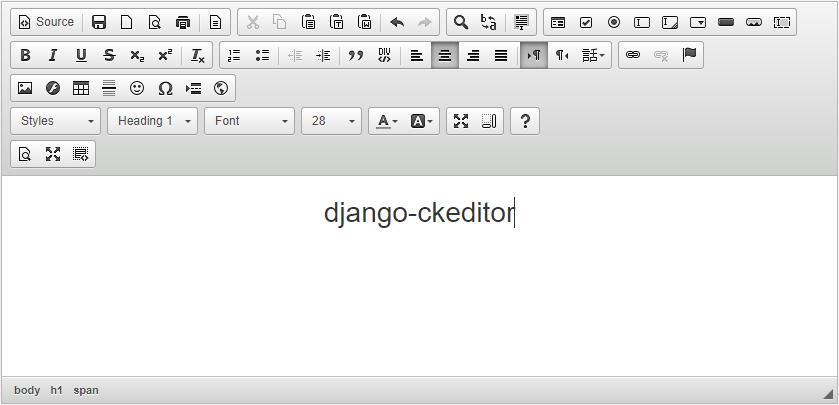Select the h1 element path item

(56, 390)
